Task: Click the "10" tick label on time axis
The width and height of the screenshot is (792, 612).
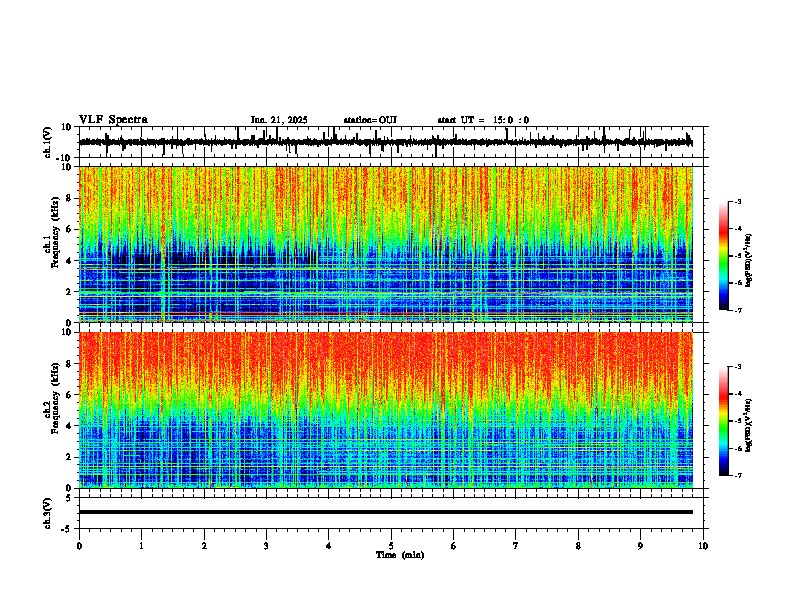Action: click(x=703, y=546)
